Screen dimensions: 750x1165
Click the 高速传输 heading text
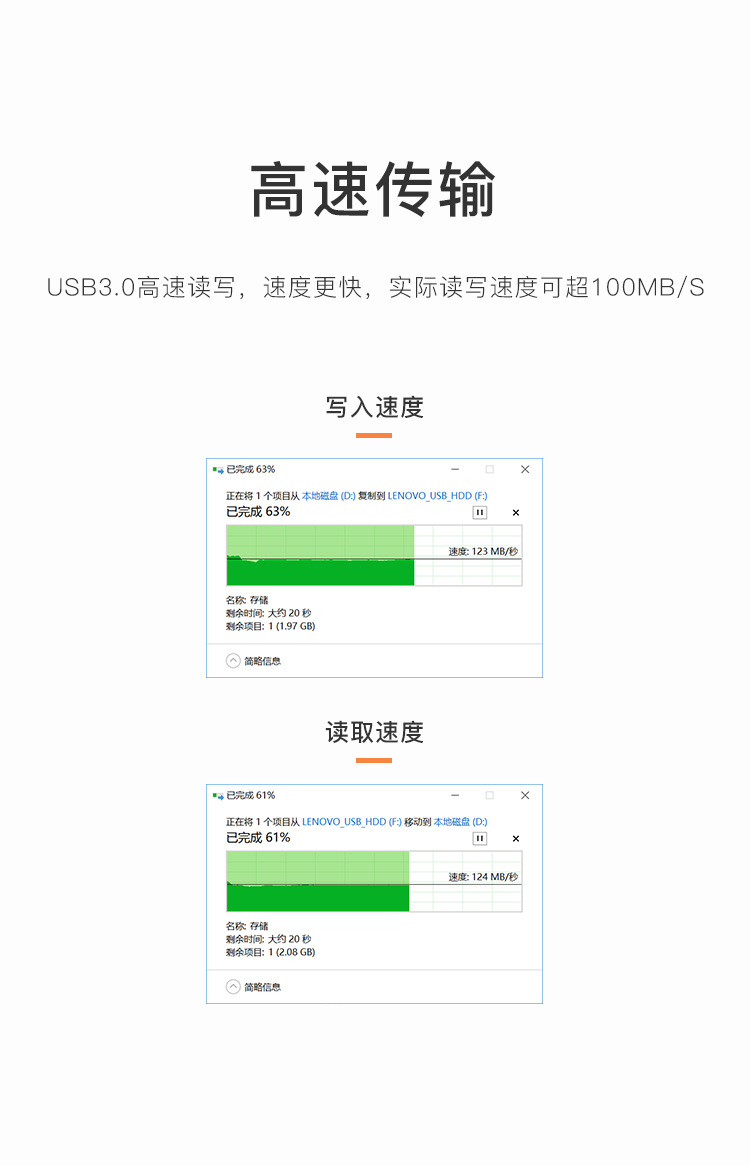click(374, 190)
